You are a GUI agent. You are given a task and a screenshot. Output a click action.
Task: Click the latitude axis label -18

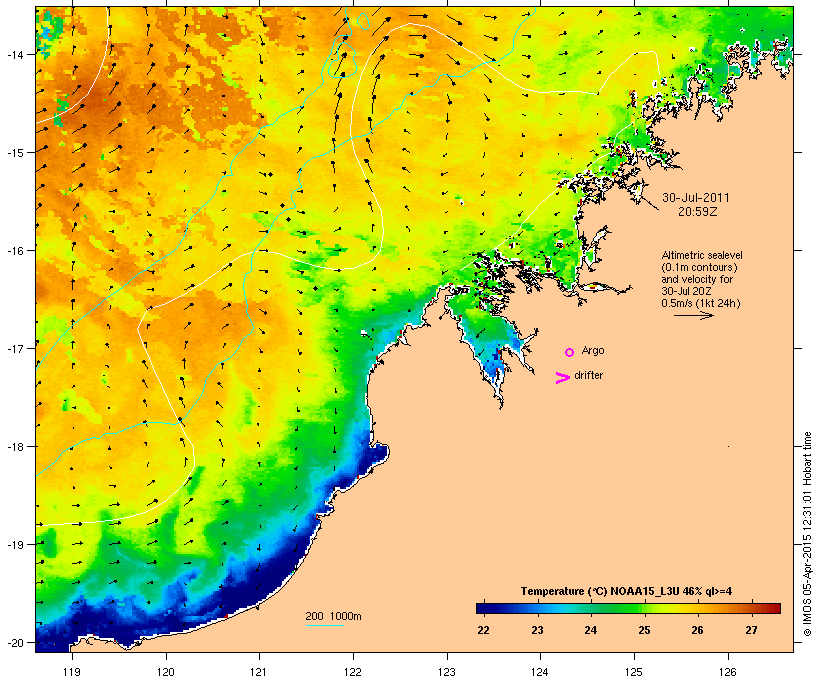point(15,446)
